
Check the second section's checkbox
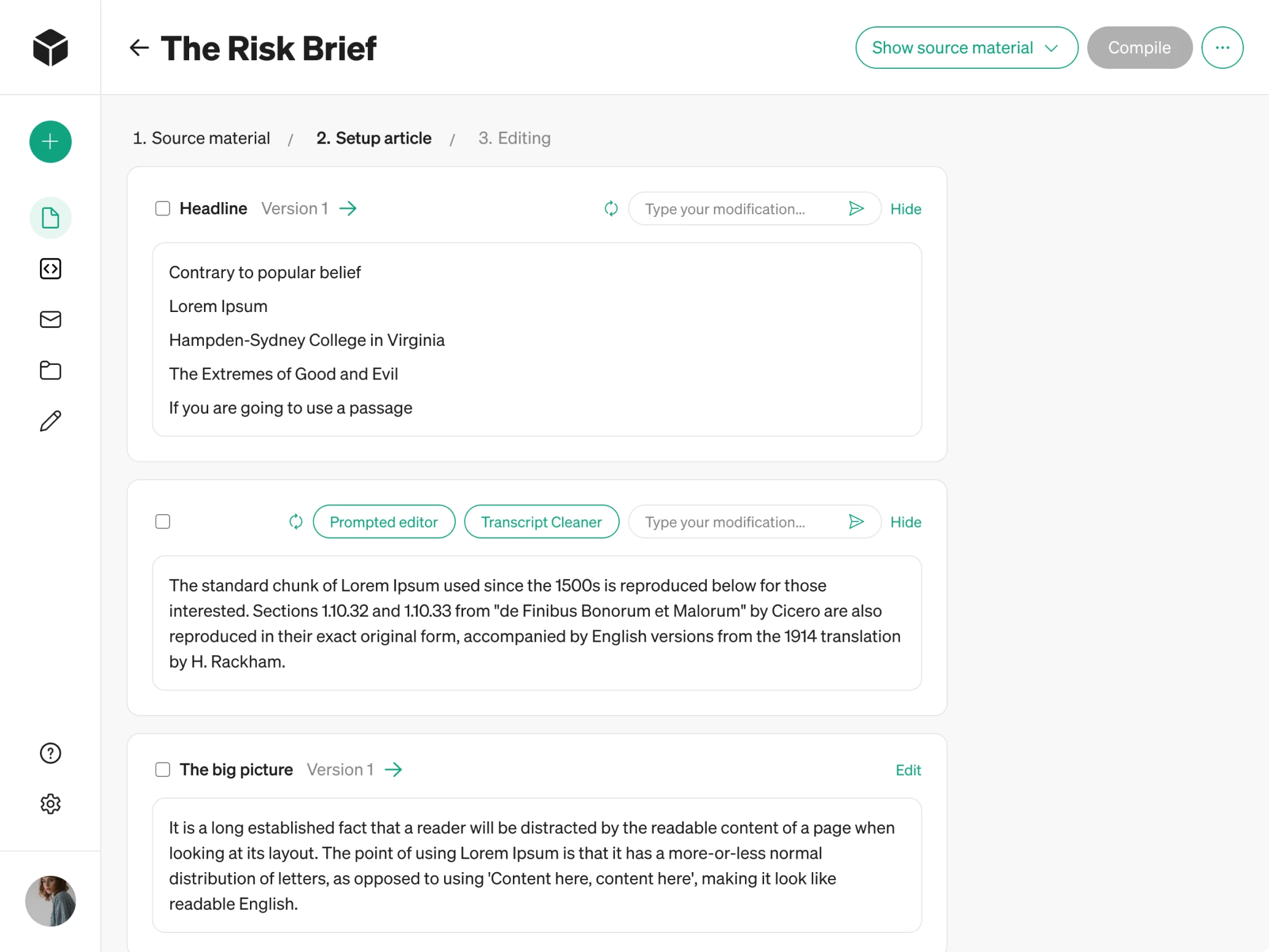pos(162,521)
